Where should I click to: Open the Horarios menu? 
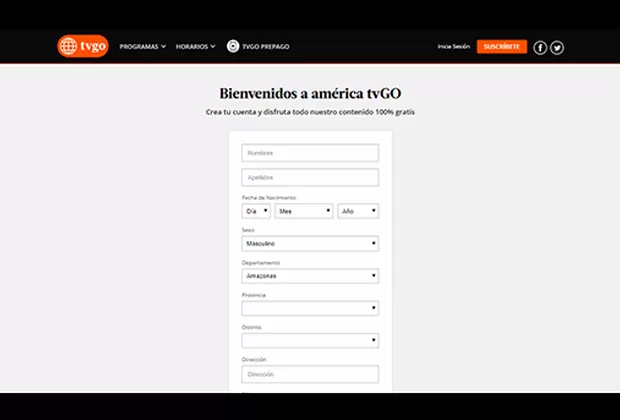point(196,46)
